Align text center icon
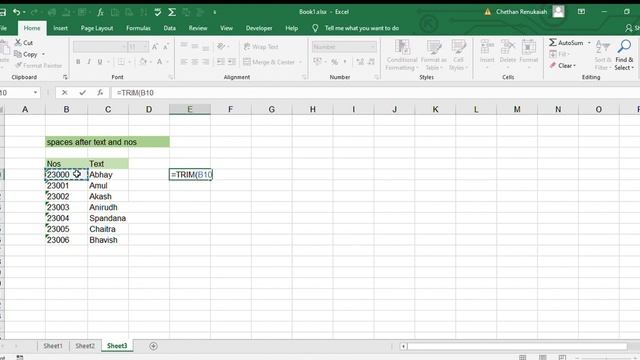 pos(195,62)
